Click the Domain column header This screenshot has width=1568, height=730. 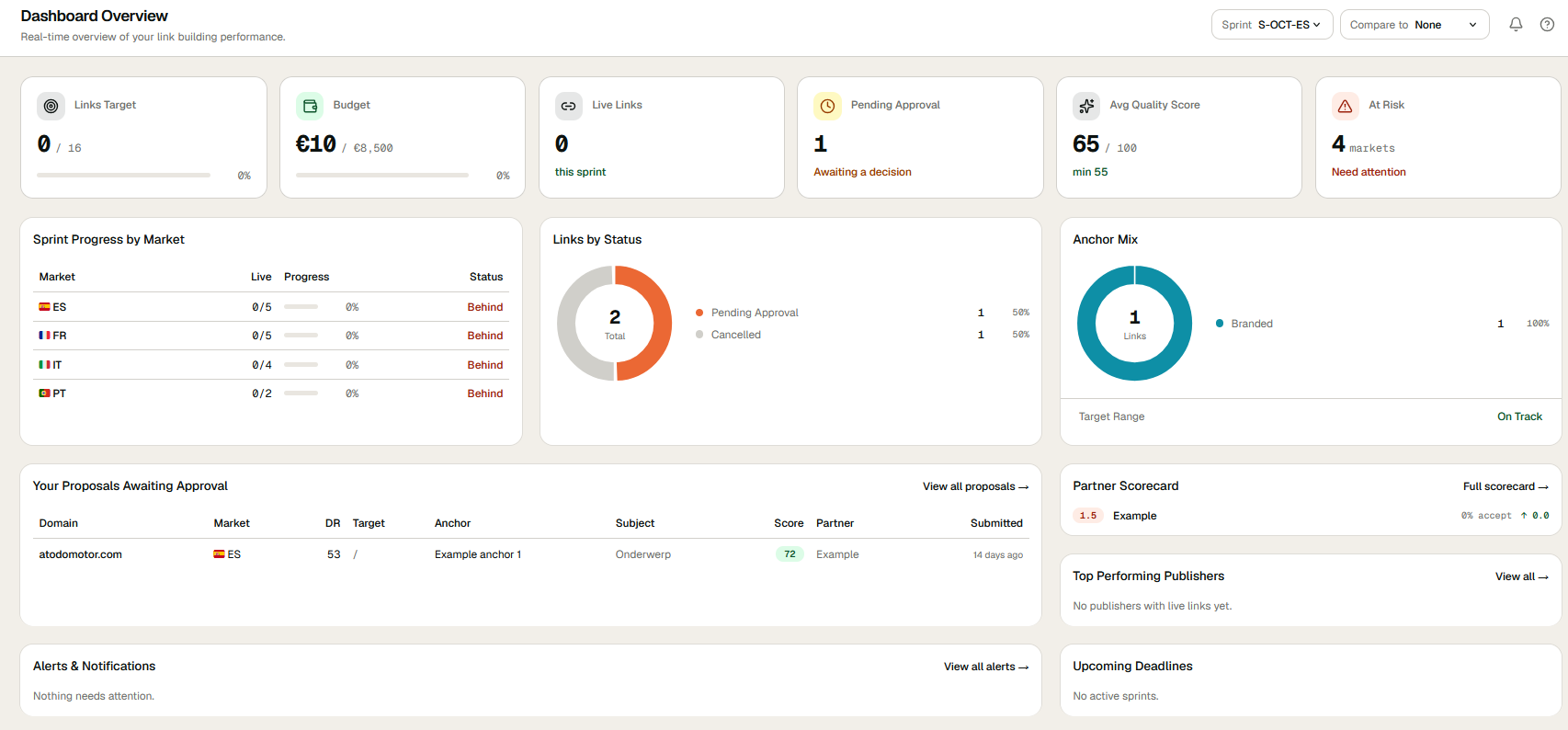click(x=58, y=523)
